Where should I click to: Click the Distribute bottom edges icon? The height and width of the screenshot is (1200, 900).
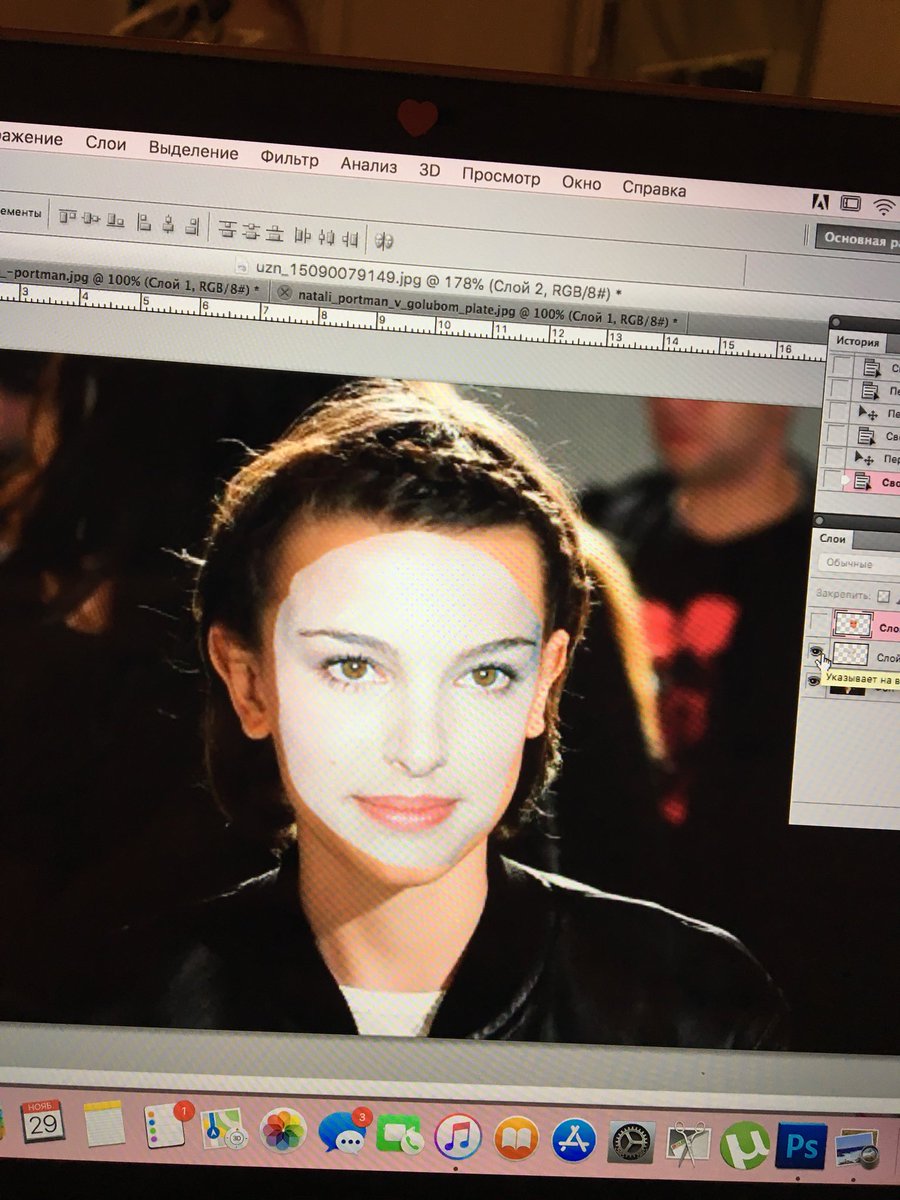tap(275, 234)
